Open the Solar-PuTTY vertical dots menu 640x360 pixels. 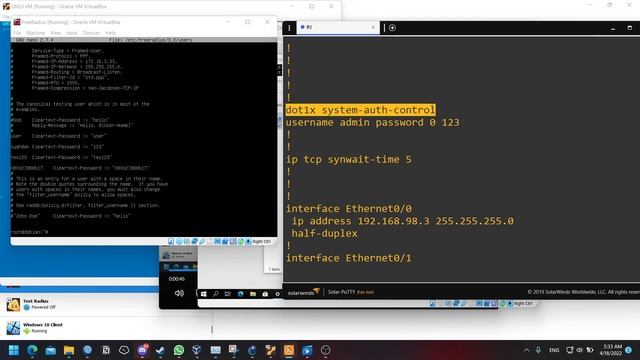[289, 28]
